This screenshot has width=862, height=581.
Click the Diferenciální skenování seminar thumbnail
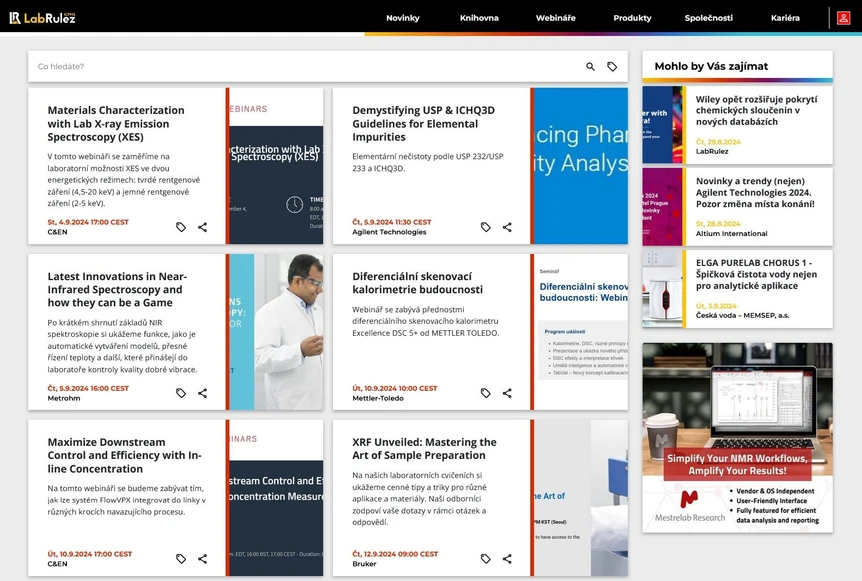tap(581, 332)
